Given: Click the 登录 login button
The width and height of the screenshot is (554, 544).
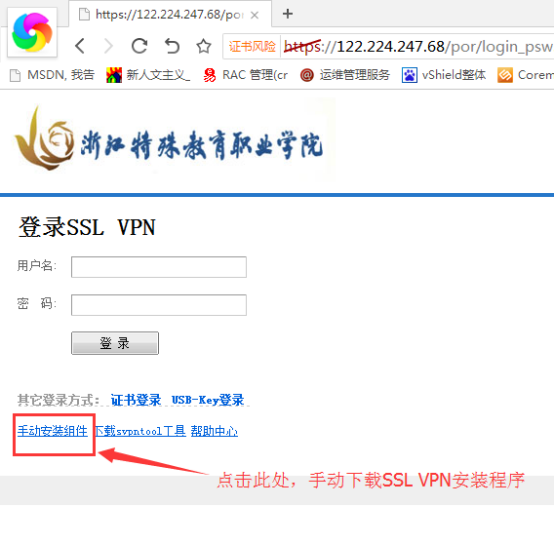Looking at the screenshot, I should [x=115, y=343].
